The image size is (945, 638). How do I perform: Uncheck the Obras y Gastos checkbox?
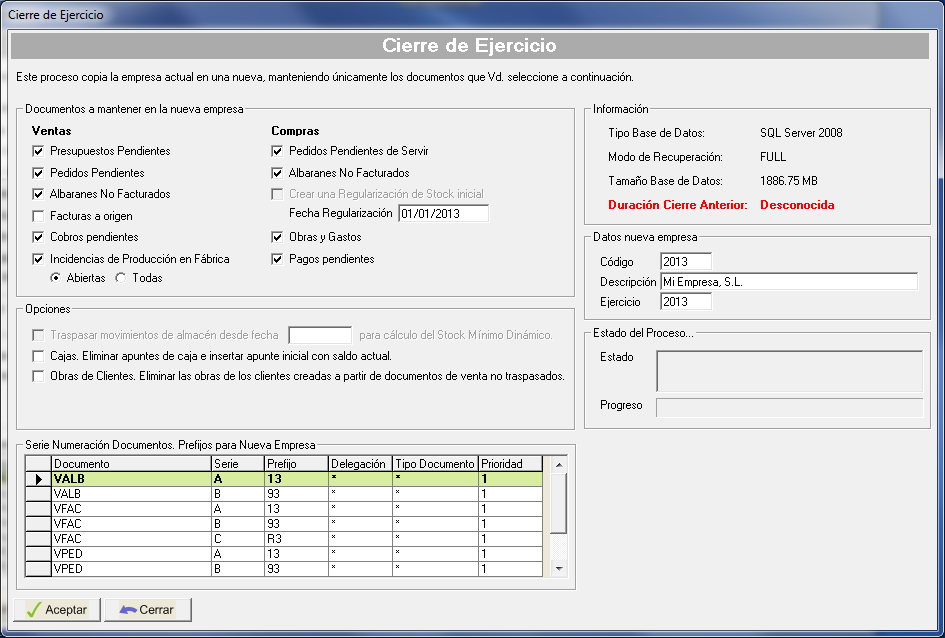click(x=278, y=237)
